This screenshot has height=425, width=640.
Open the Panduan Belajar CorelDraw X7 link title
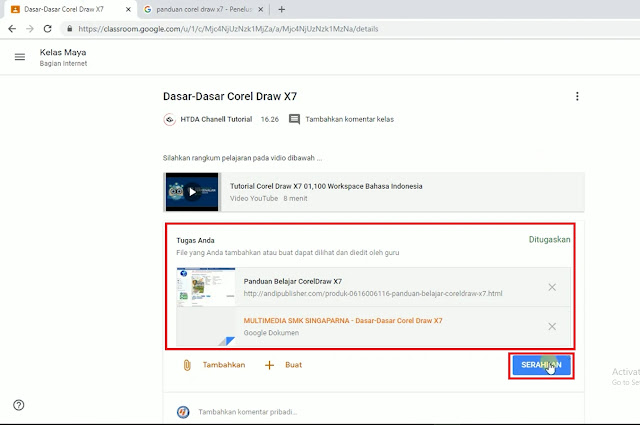point(293,281)
